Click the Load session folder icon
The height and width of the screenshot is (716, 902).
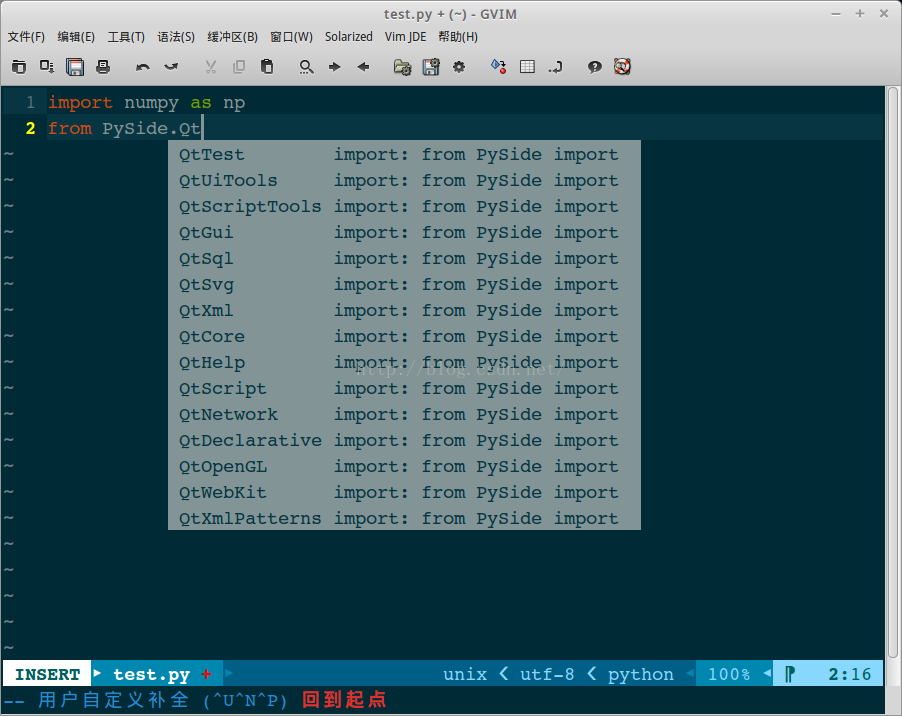click(x=402, y=67)
